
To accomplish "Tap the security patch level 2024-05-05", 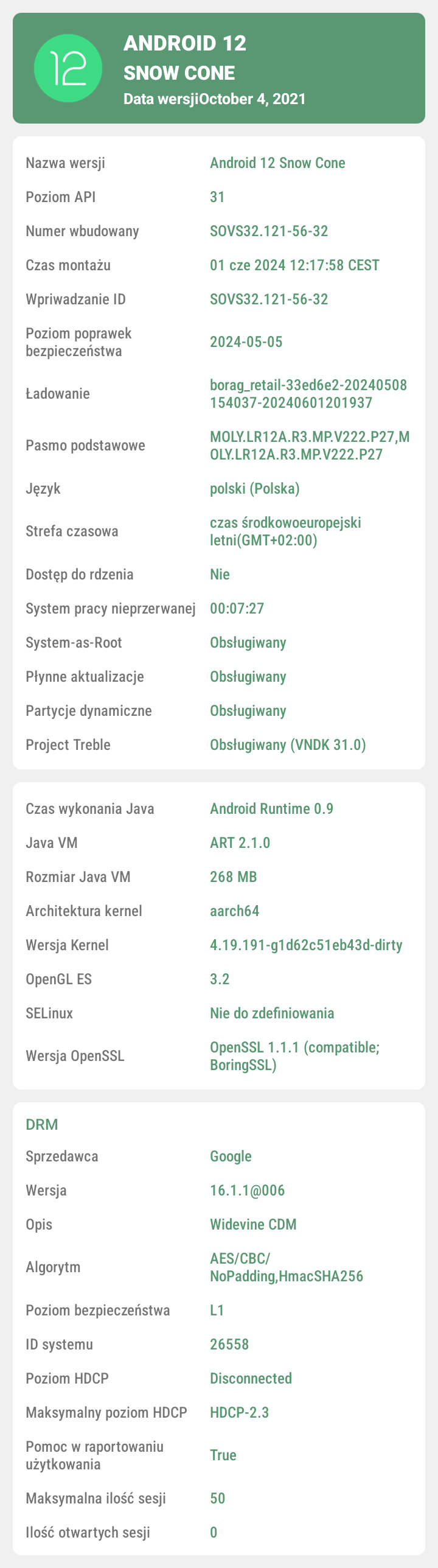I will (x=246, y=342).
